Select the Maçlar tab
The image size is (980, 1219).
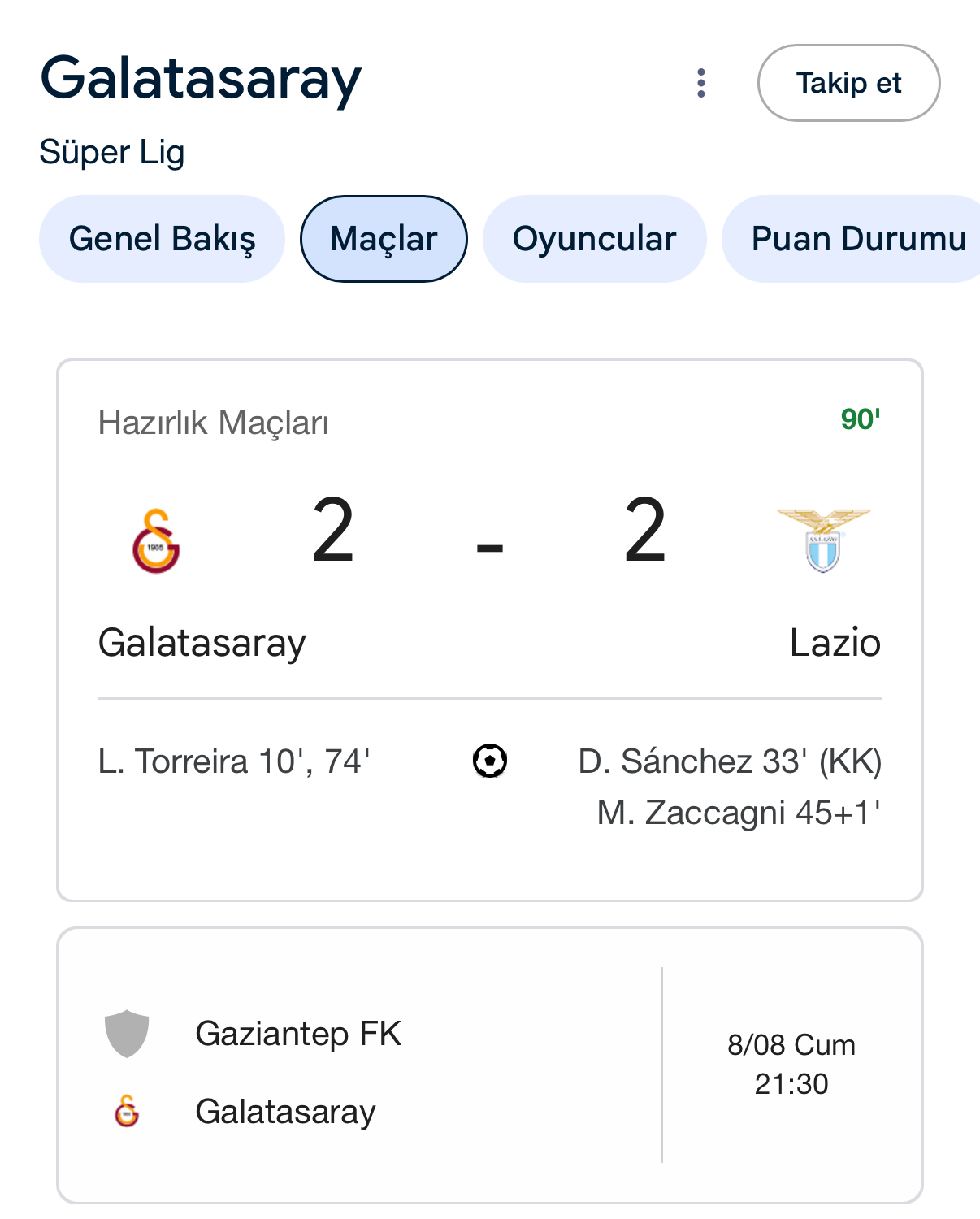(x=384, y=239)
